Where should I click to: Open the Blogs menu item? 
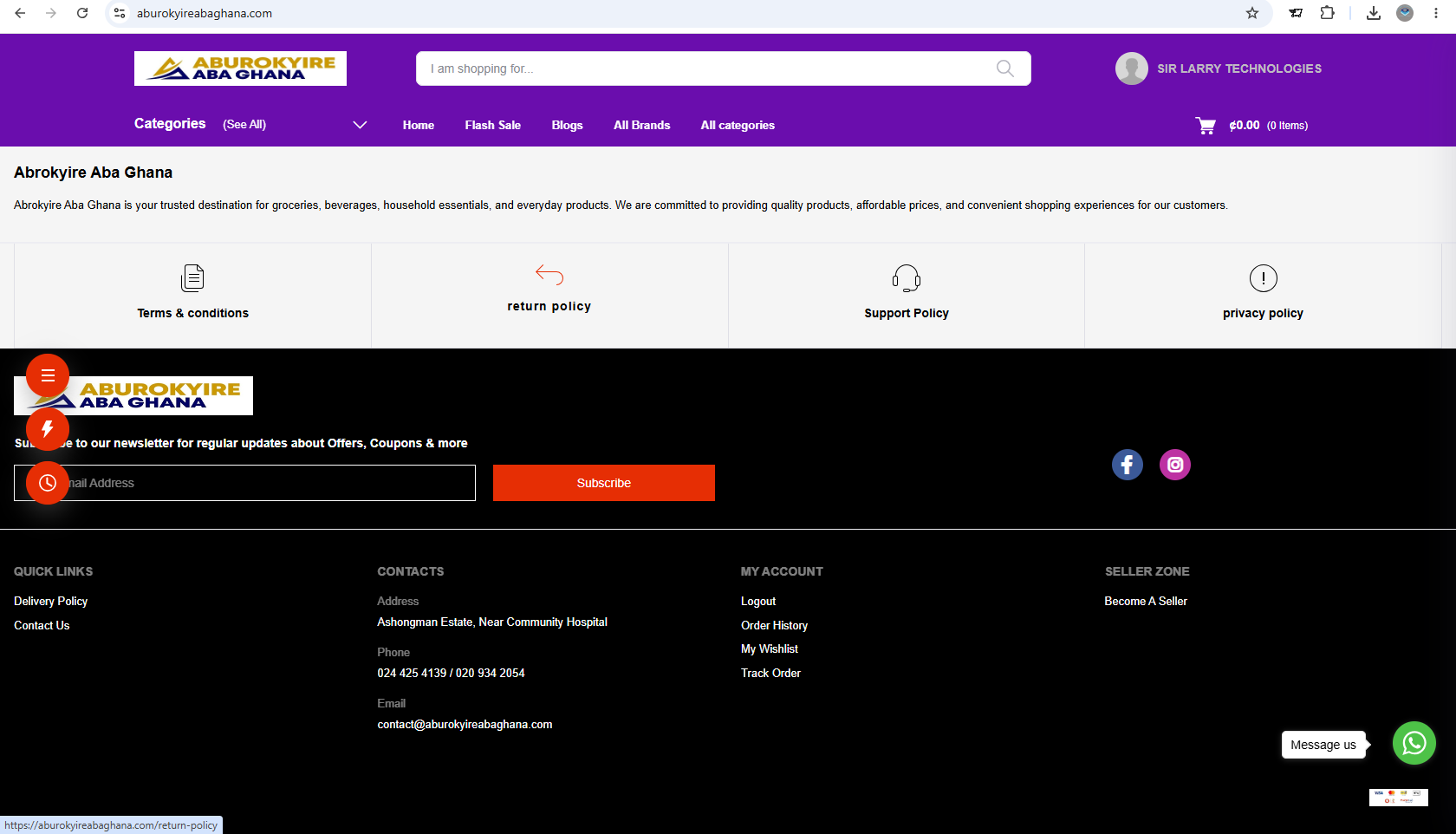(568, 126)
